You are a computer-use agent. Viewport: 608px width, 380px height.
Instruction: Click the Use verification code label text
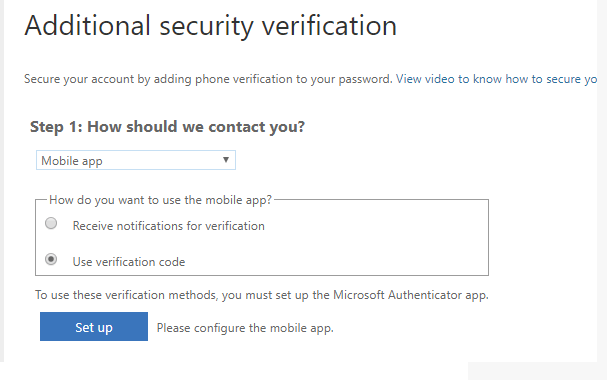(x=129, y=262)
